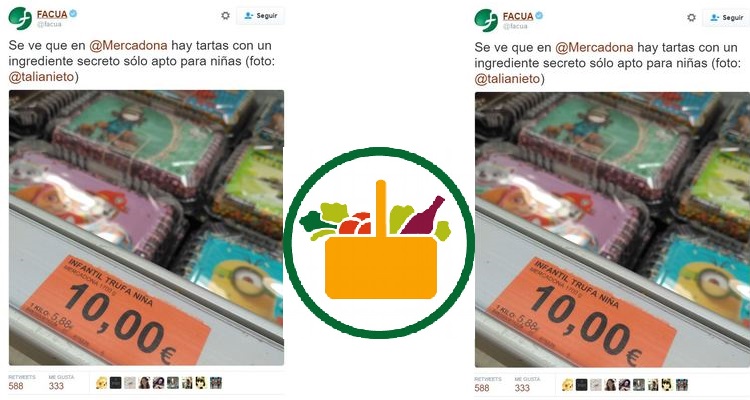The width and height of the screenshot is (750, 400).
Task: Open the @Mercadona mention in right tweet
Action: click(595, 47)
